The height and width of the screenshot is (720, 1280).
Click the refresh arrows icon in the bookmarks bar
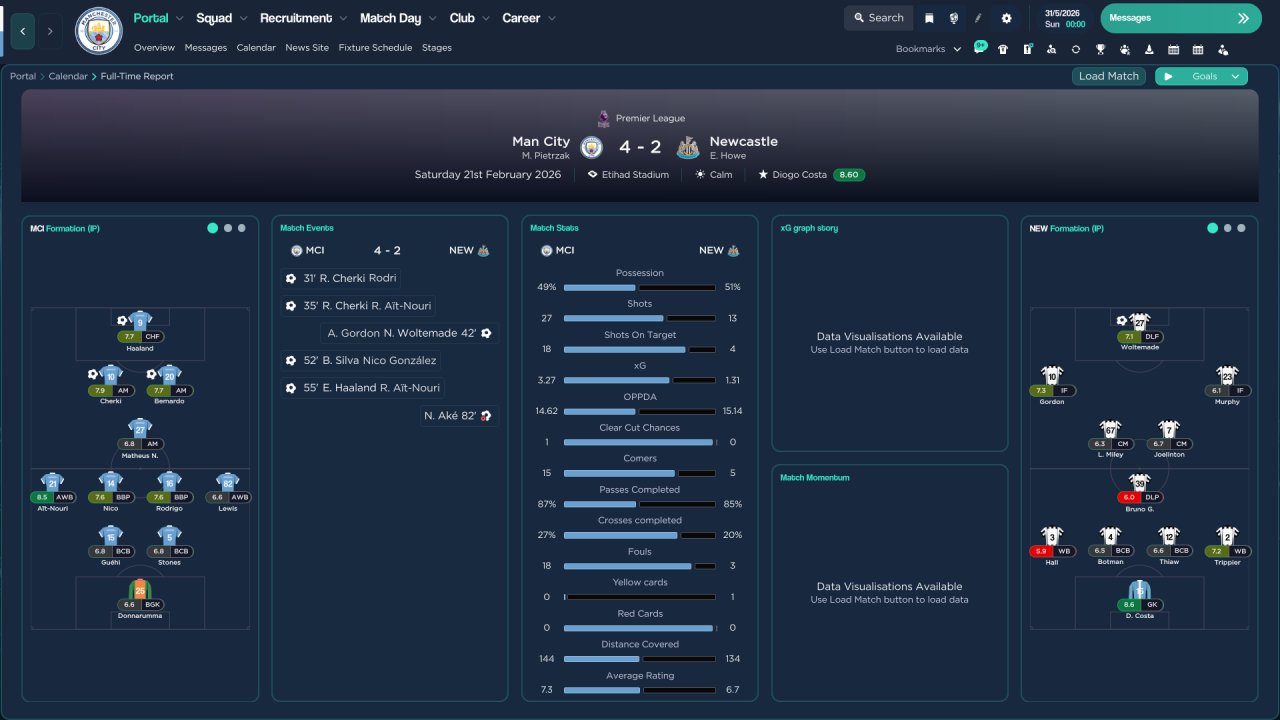point(1075,49)
